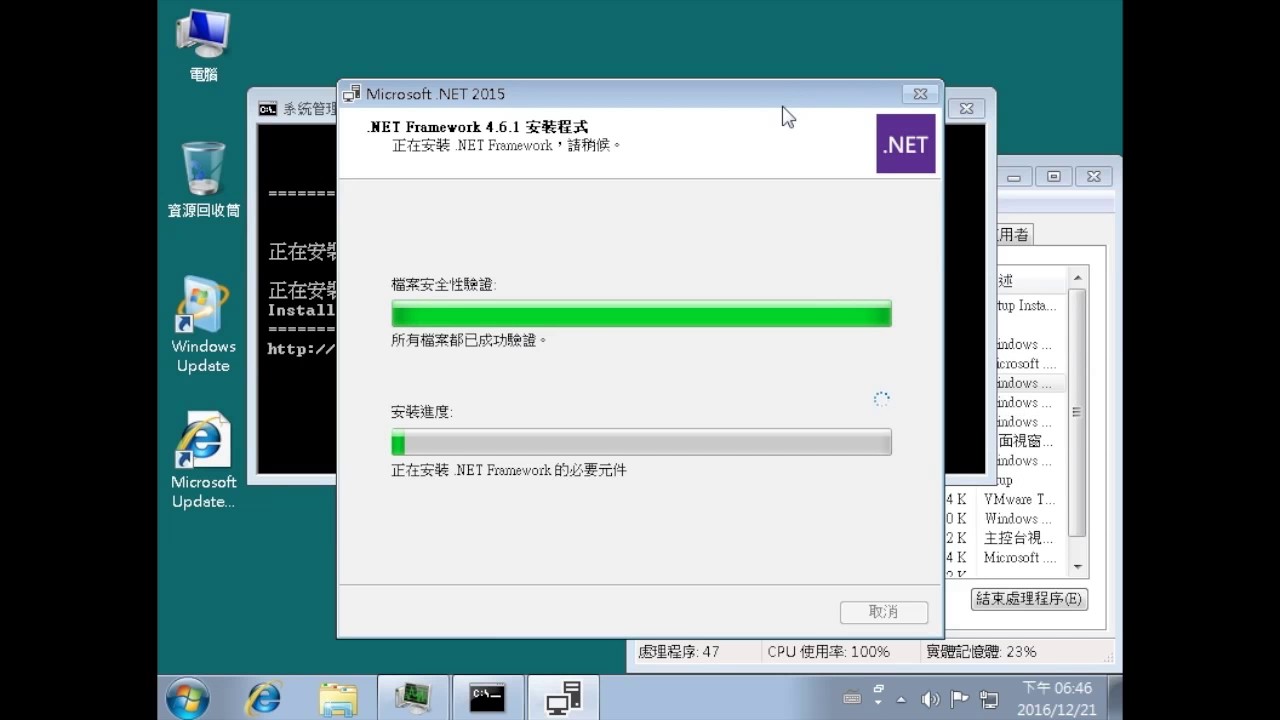
Task: Open the network tray icon
Action: tap(989, 699)
